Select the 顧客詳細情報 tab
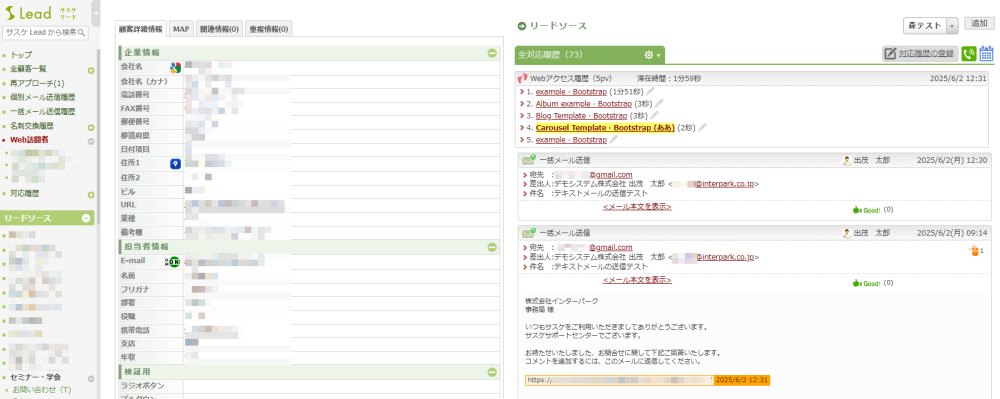The image size is (1000, 399). [140, 29]
